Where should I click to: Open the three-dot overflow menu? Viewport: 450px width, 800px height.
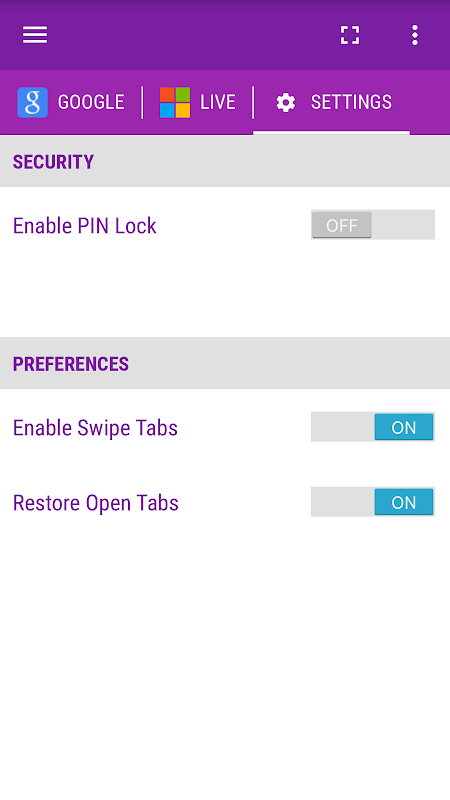tap(415, 35)
